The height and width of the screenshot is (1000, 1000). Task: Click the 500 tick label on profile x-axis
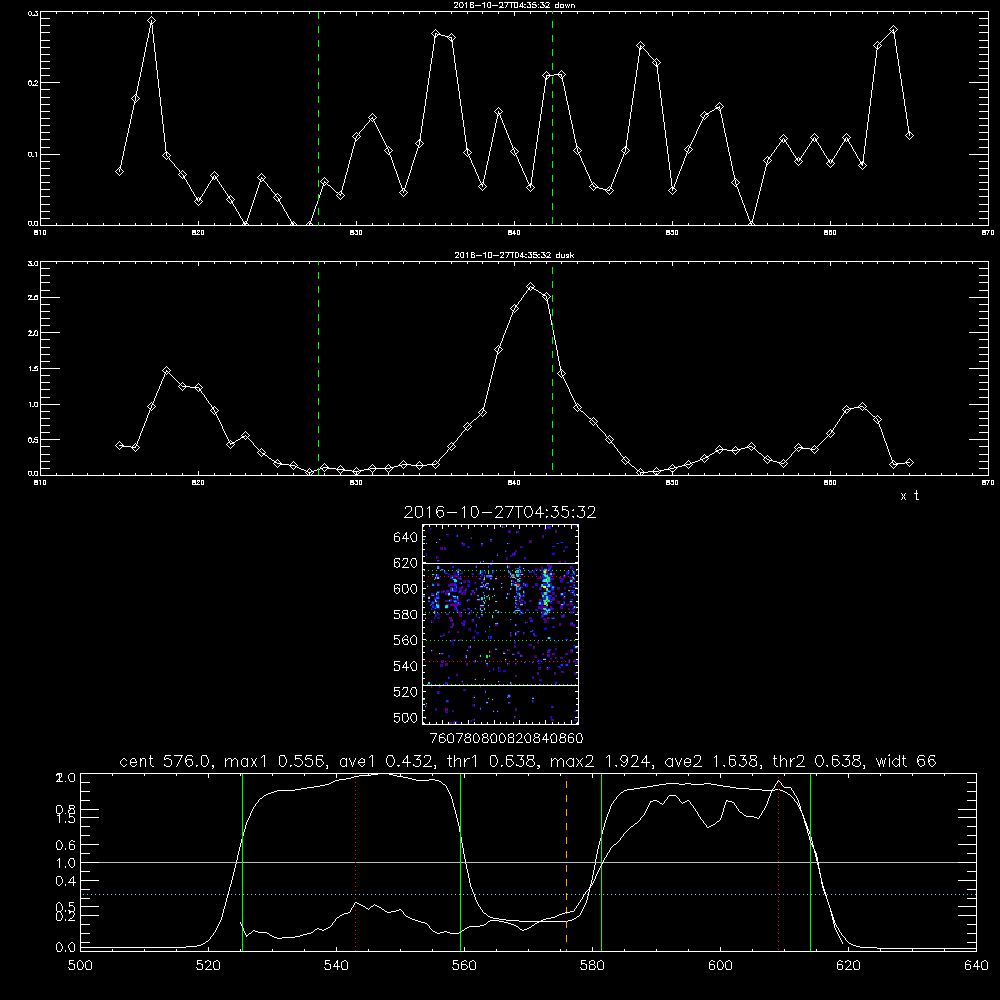pos(80,966)
